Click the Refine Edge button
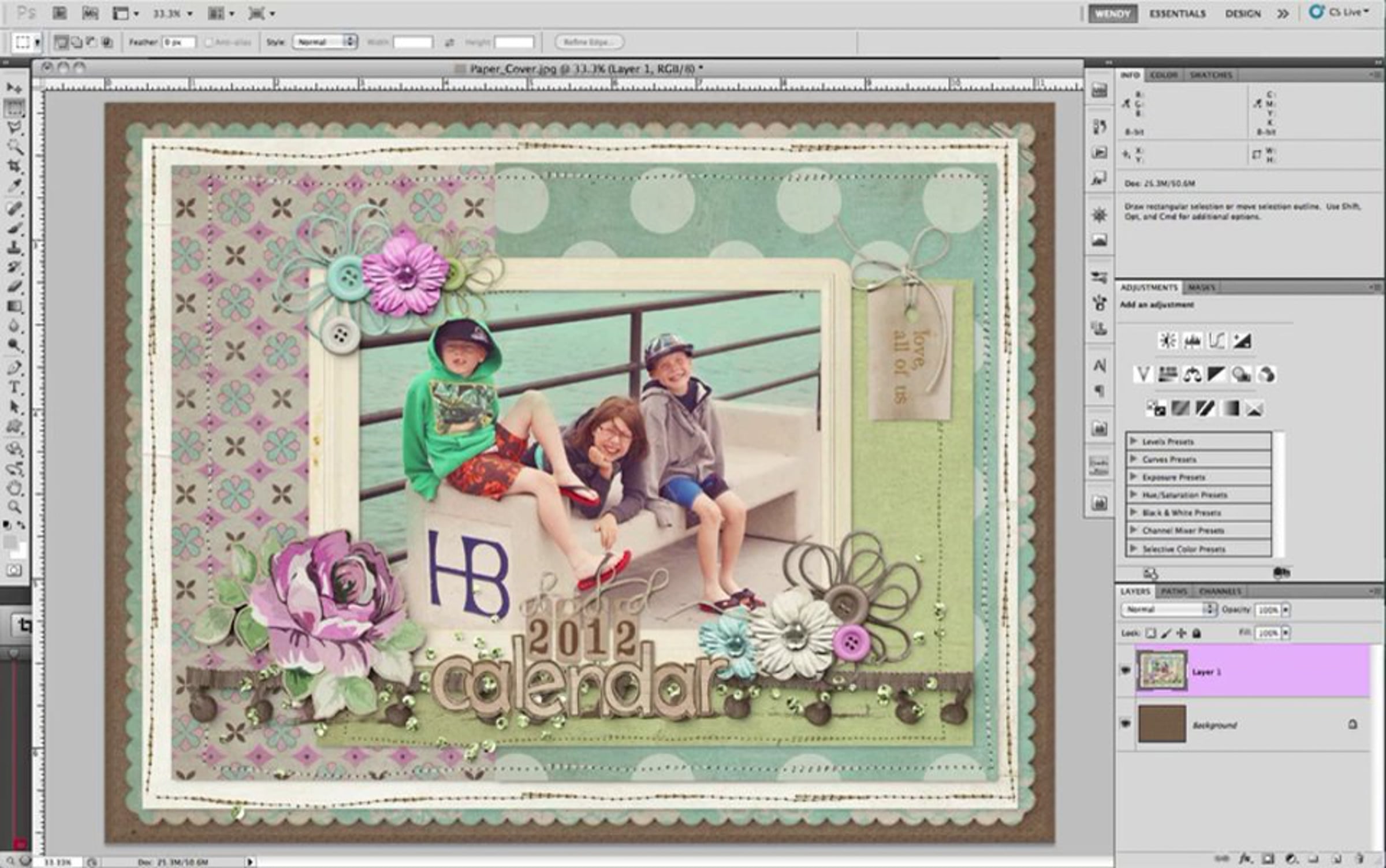1386x868 pixels. (588, 42)
